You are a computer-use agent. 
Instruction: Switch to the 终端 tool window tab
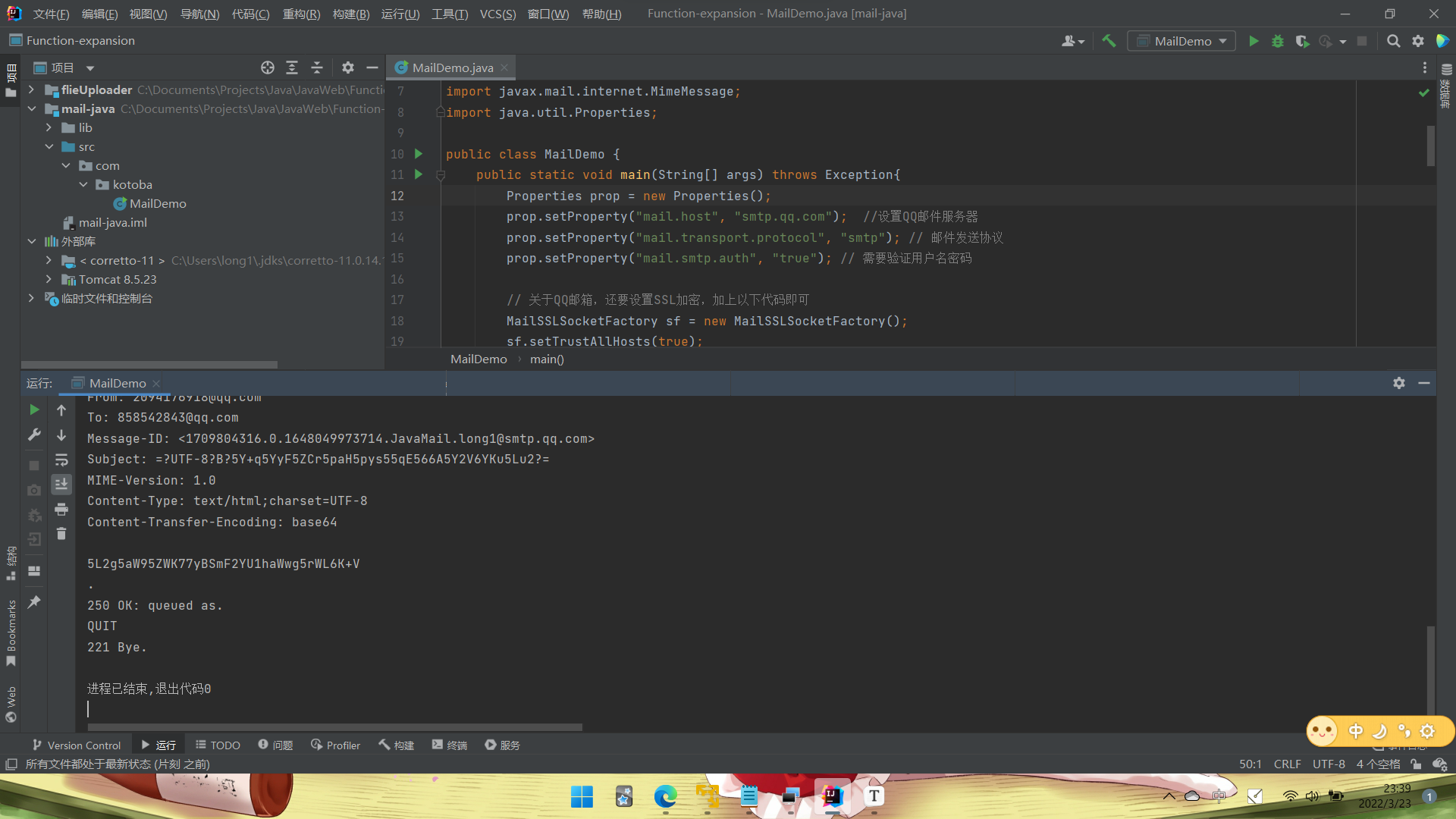[449, 745]
